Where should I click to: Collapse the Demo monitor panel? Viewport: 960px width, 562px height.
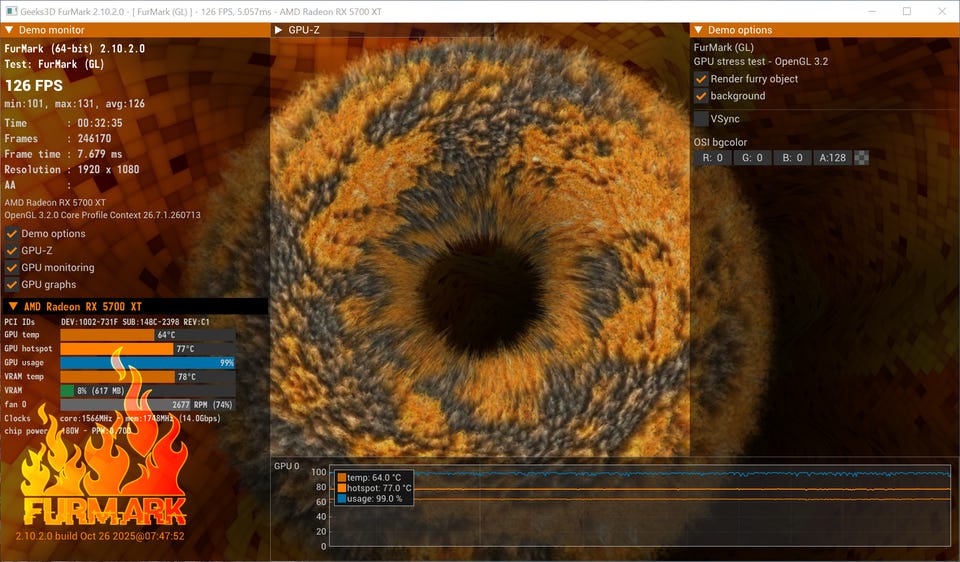9,30
